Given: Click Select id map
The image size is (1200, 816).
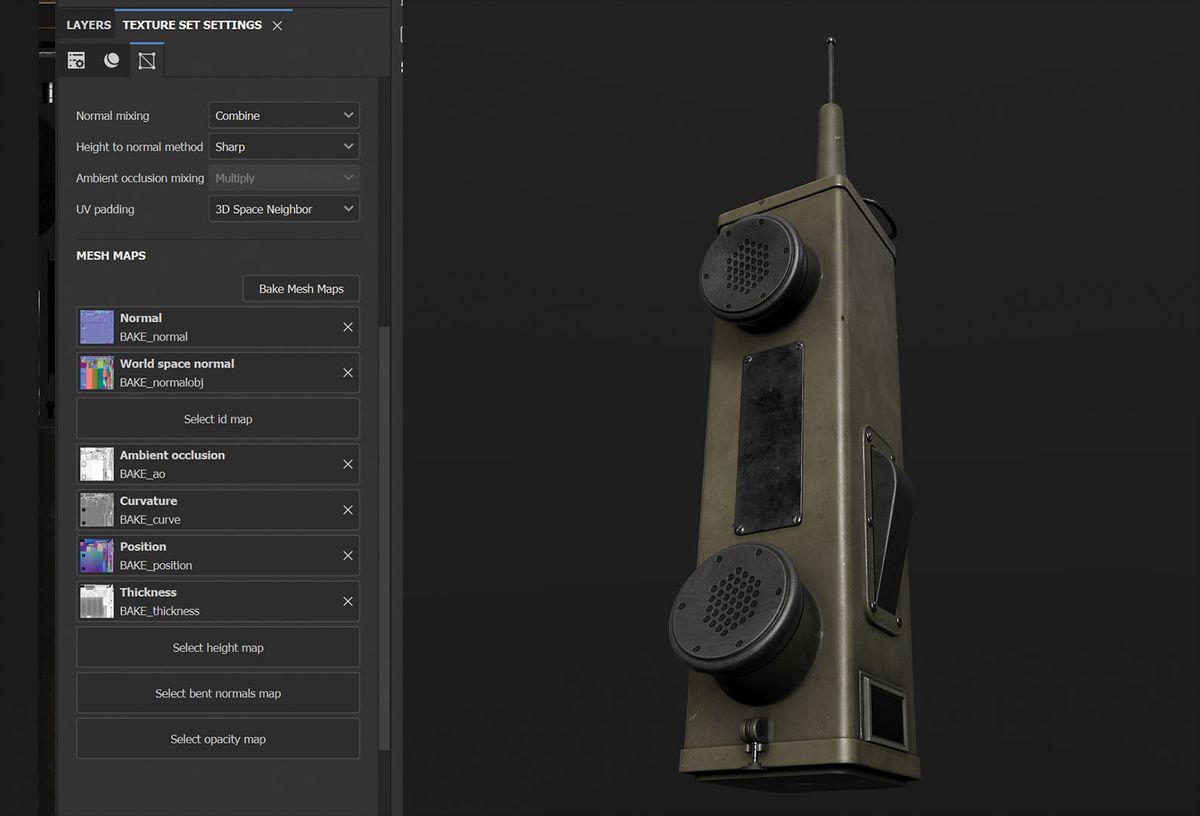Looking at the screenshot, I should coord(217,418).
